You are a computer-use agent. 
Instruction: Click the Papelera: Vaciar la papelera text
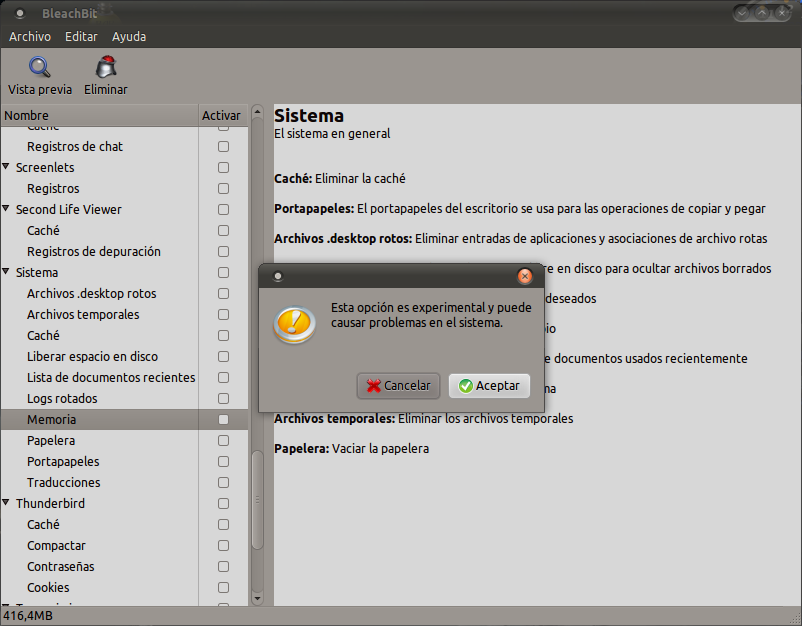tap(351, 449)
